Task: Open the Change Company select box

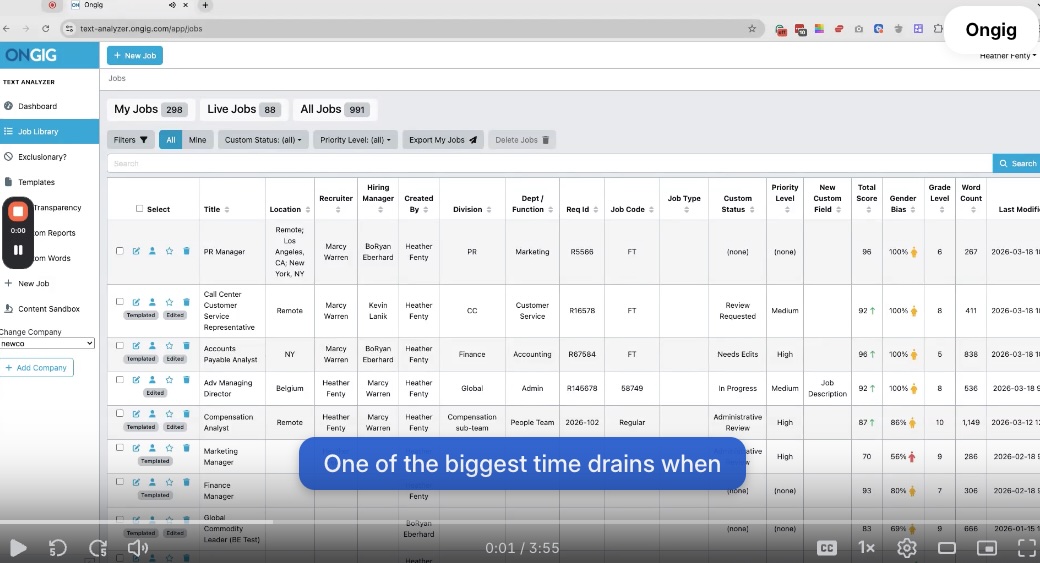Action: point(48,343)
